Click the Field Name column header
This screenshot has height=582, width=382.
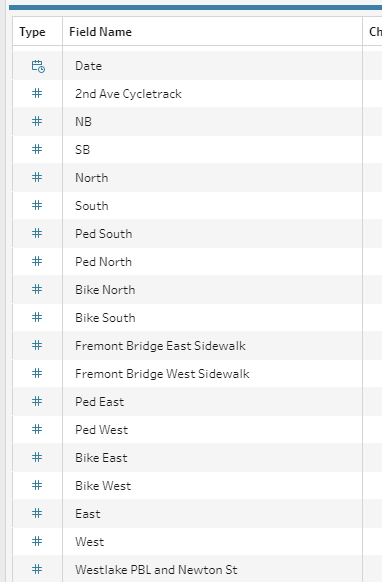click(101, 32)
